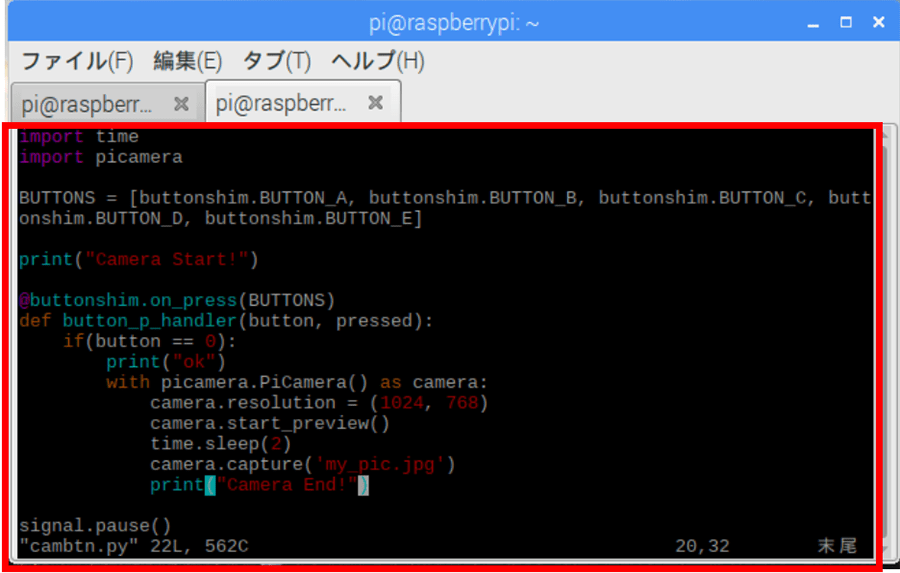Image resolution: width=900 pixels, height=573 pixels.
Task: Click the terminal vertical scrollbar
Action: (x=887, y=342)
